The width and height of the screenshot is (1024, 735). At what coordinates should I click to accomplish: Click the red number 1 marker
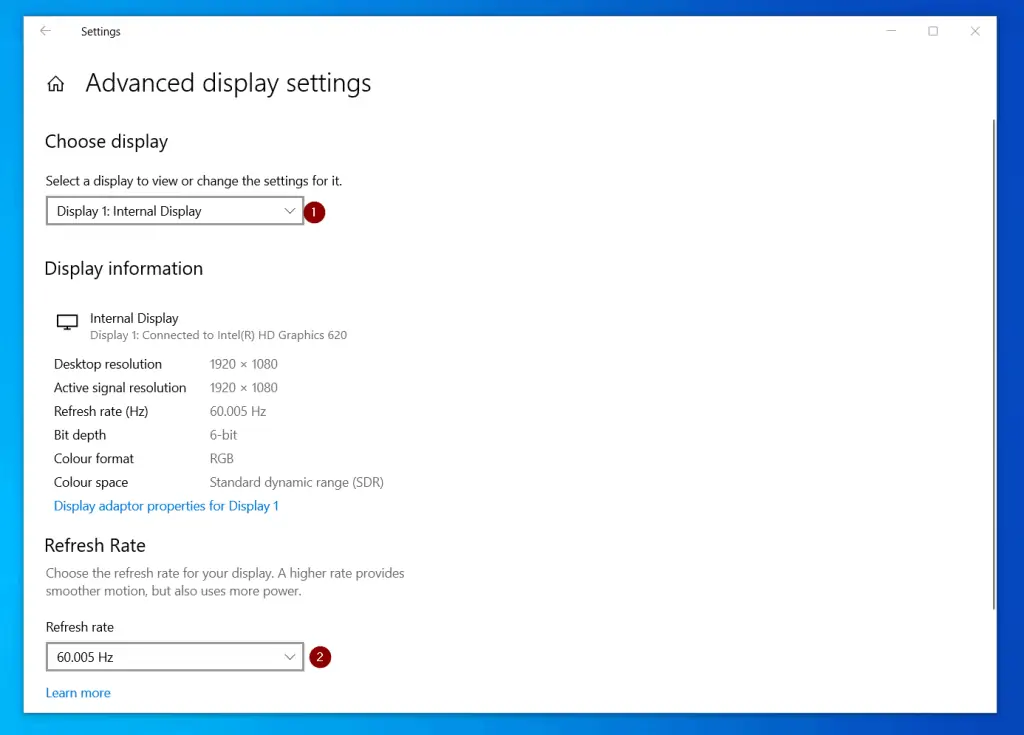click(314, 212)
